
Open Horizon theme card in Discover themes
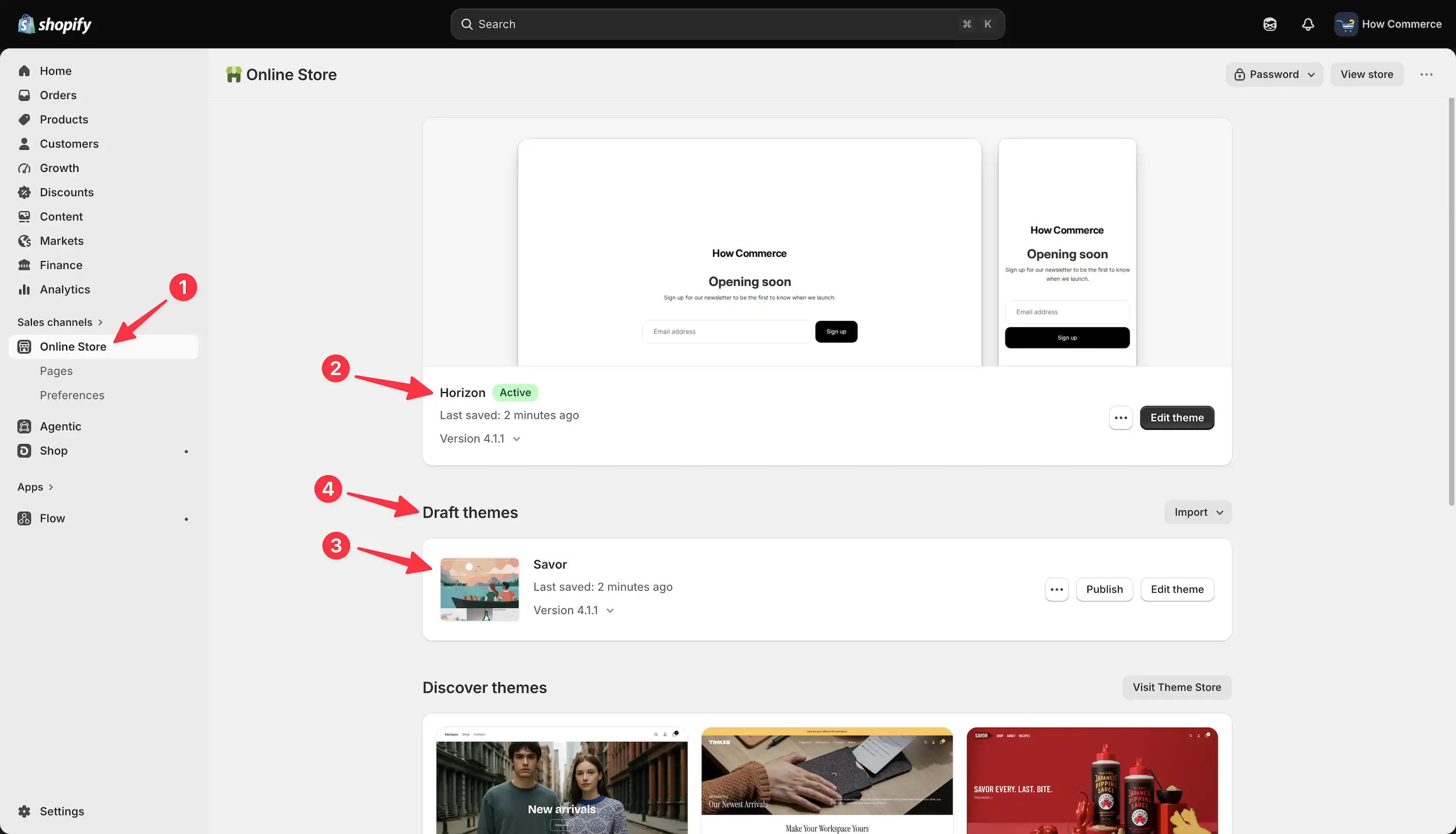pos(562,780)
